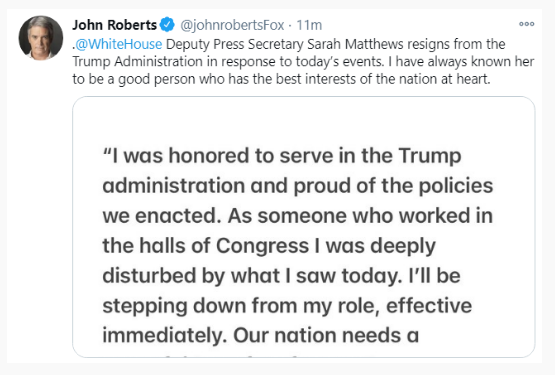
Task: Click the blank padding above the quoted statement
Action: (x=304, y=121)
